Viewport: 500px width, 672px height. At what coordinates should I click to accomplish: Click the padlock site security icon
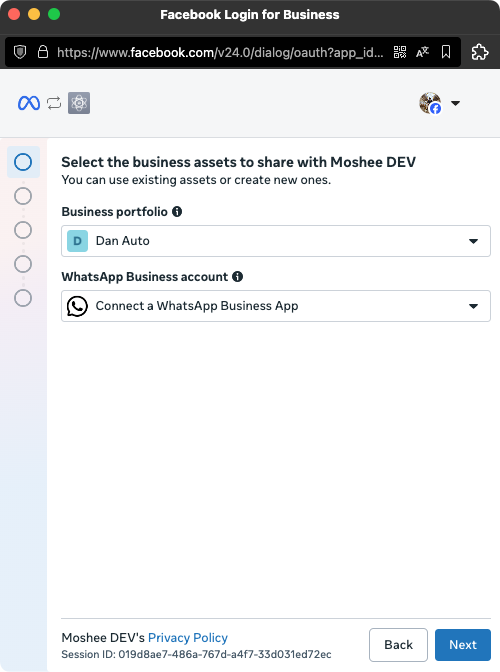(x=42, y=52)
